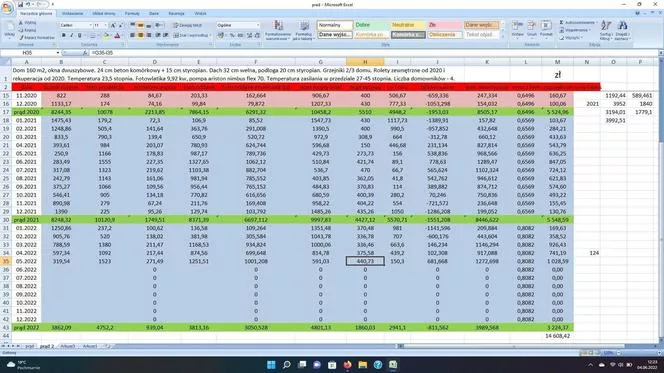Click the Copy (Kopiuj) icon
The image size is (664, 373).
pyautogui.click(x=20, y=30)
